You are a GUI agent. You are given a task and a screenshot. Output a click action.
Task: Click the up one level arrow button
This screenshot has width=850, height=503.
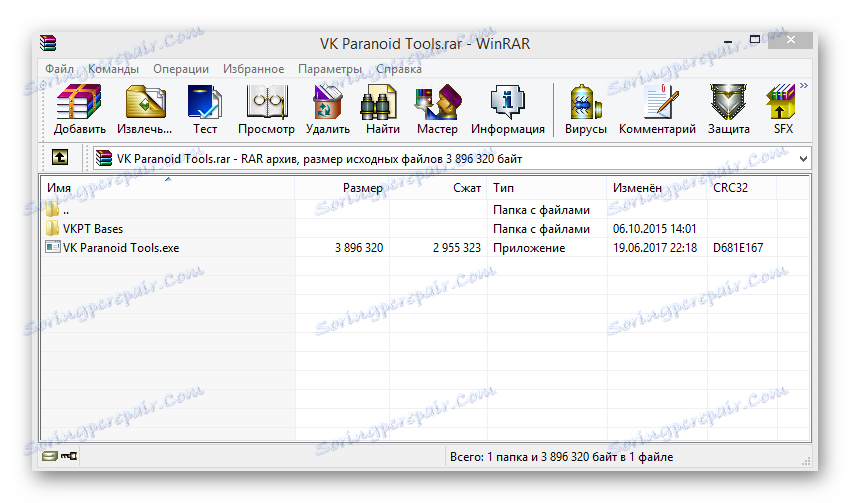(60, 158)
